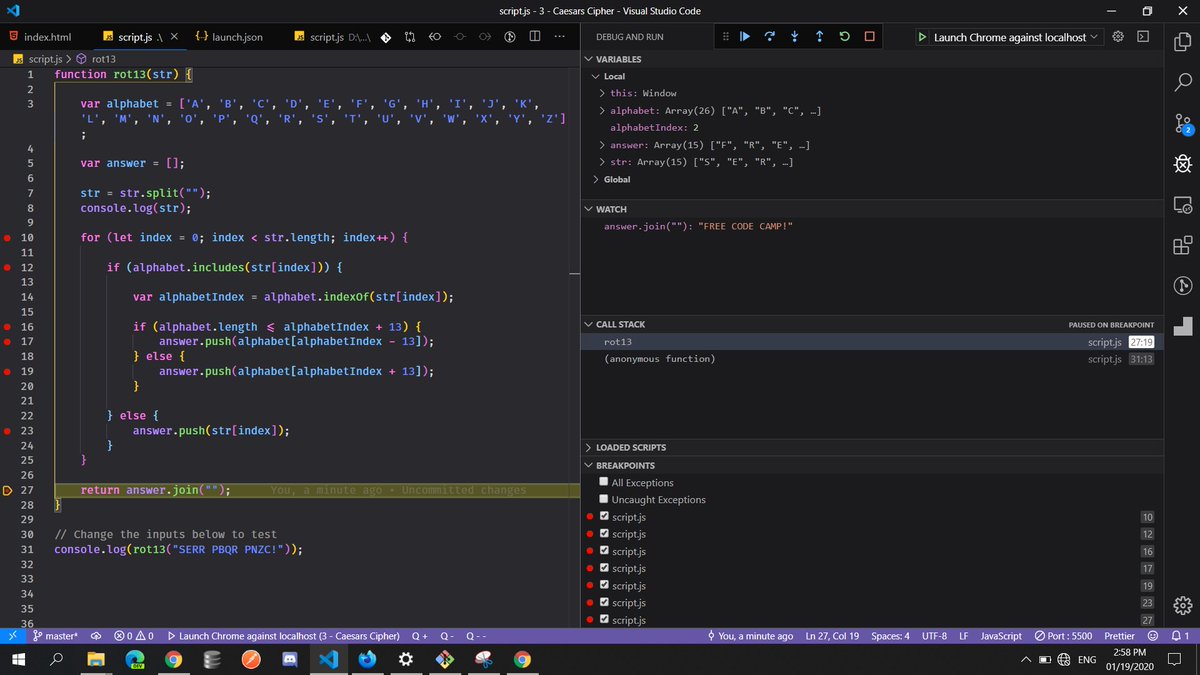Open the Source Control activity bar icon
Screen dimensions: 1200x675
[1183, 123]
